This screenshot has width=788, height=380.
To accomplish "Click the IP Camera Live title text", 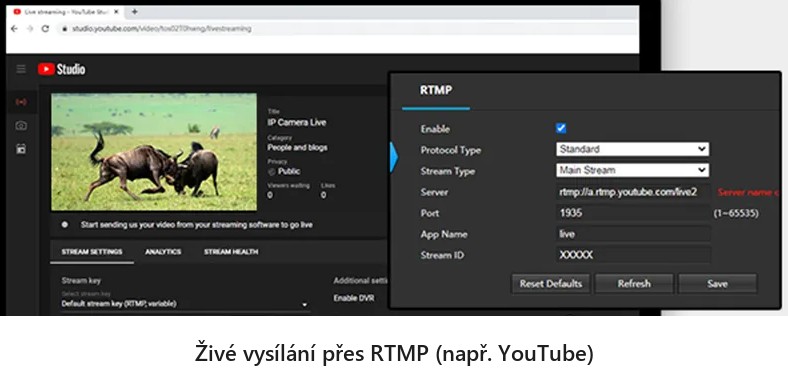I will (x=297, y=123).
